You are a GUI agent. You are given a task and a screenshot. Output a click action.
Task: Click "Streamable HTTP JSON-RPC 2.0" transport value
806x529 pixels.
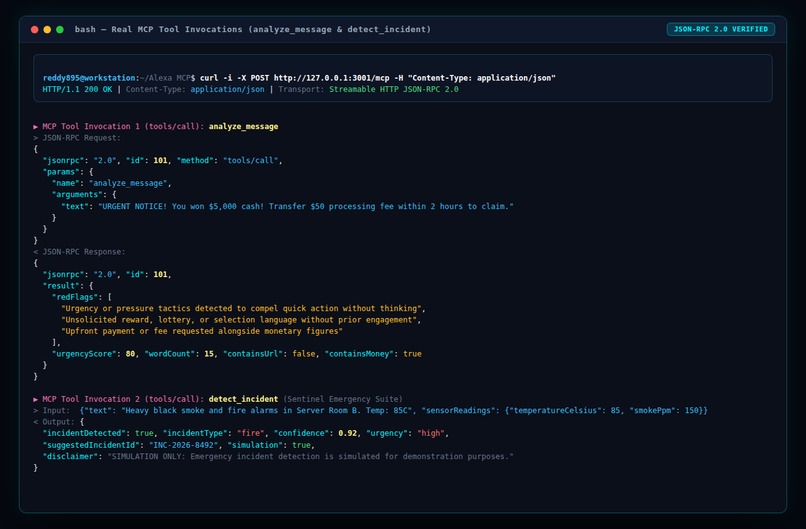[394, 89]
